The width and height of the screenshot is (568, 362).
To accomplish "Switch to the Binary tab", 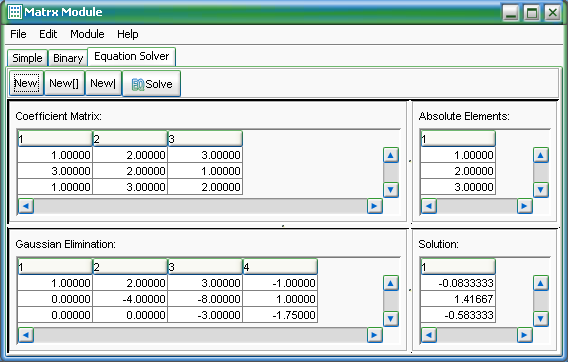I will pos(68,58).
